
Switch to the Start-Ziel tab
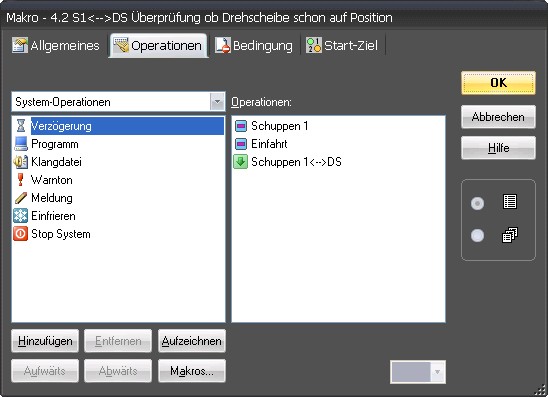[x=342, y=45]
